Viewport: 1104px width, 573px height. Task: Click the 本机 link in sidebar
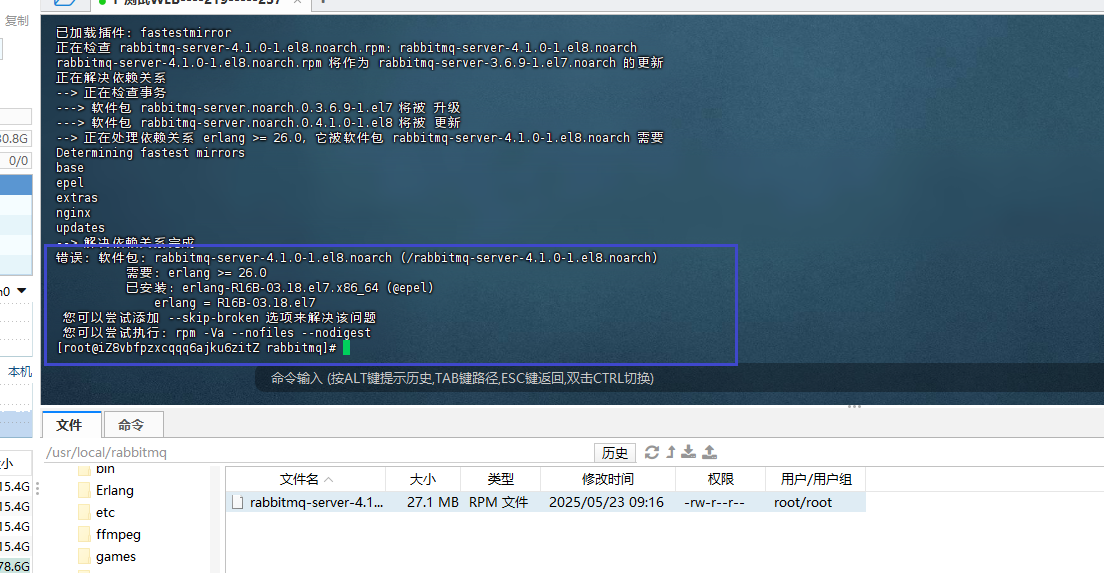coord(20,371)
